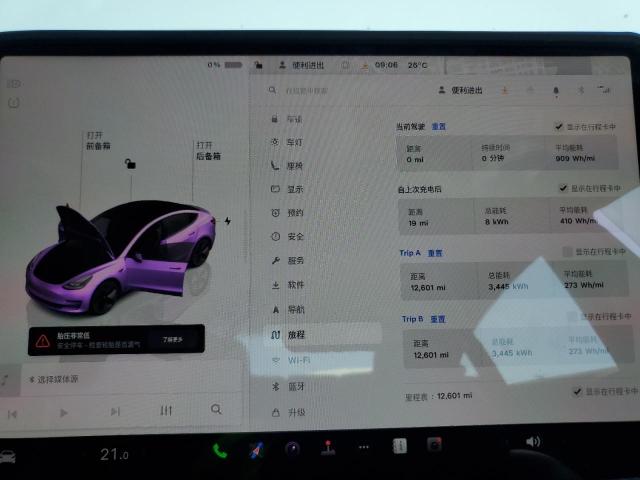Toggle 显示在行程卡中 checkbox beside odometer 里程表
This screenshot has height=480, width=640.
tap(575, 391)
